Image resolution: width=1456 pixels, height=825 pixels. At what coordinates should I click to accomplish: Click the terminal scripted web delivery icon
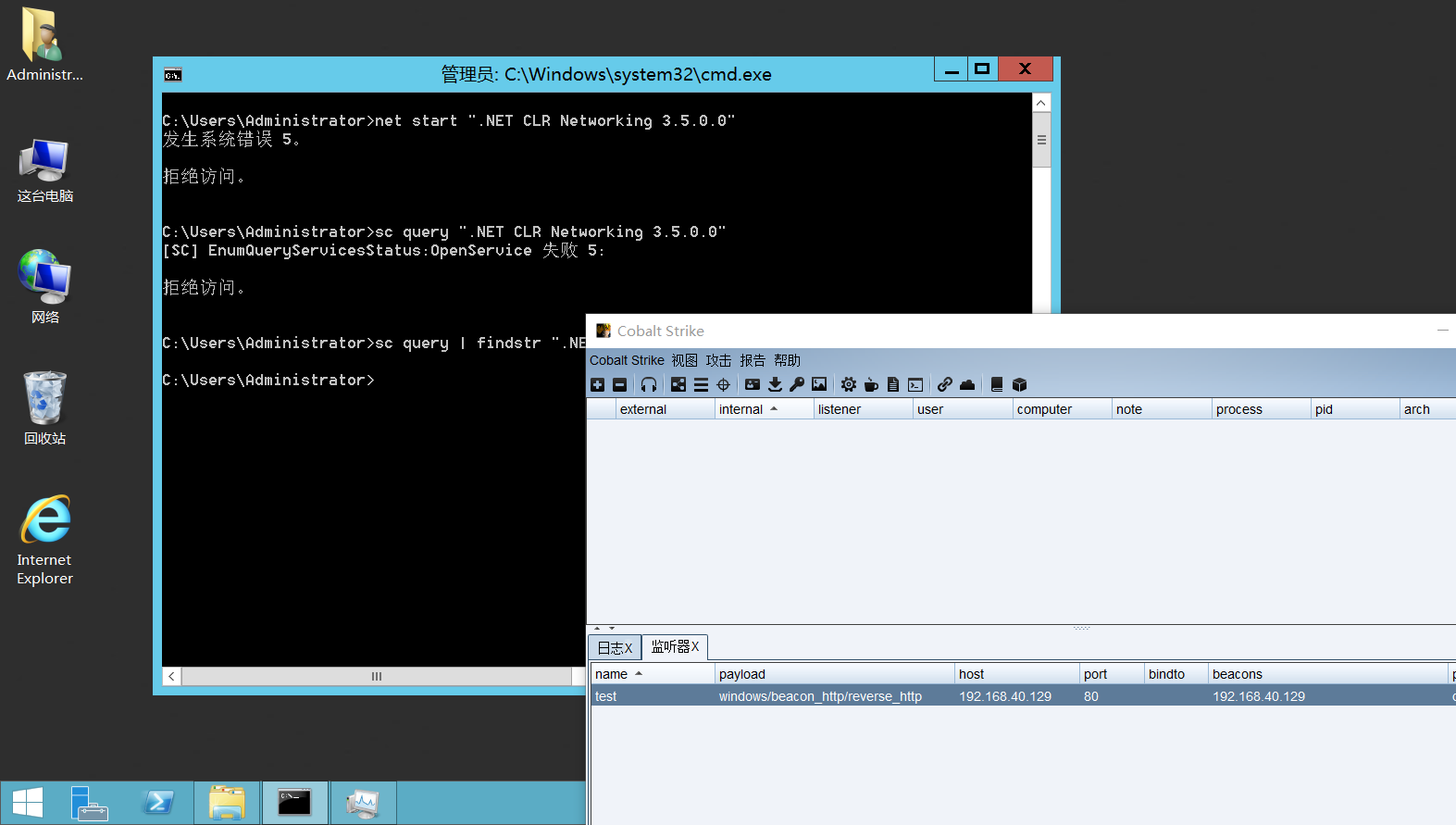(x=915, y=384)
